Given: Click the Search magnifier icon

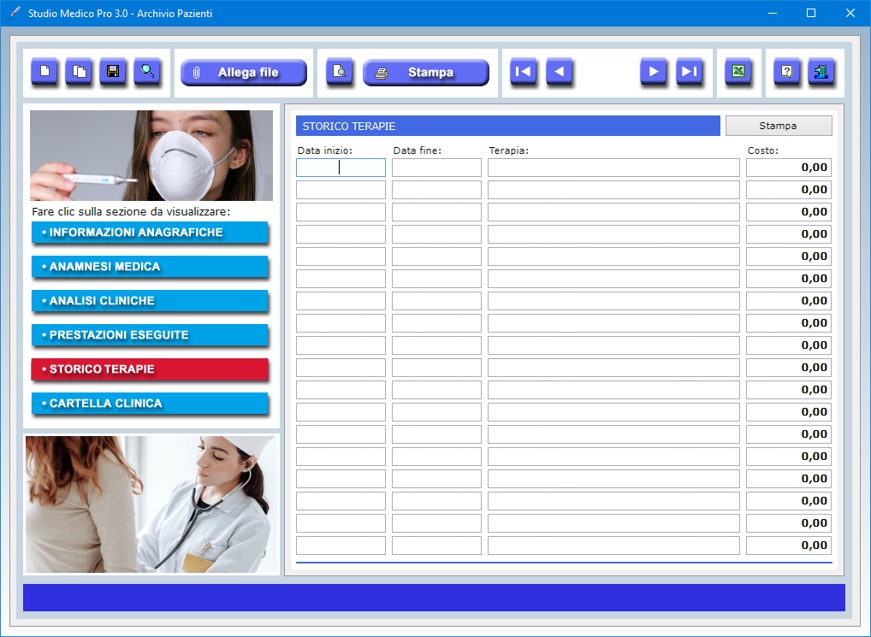Looking at the screenshot, I should pyautogui.click(x=147, y=72).
